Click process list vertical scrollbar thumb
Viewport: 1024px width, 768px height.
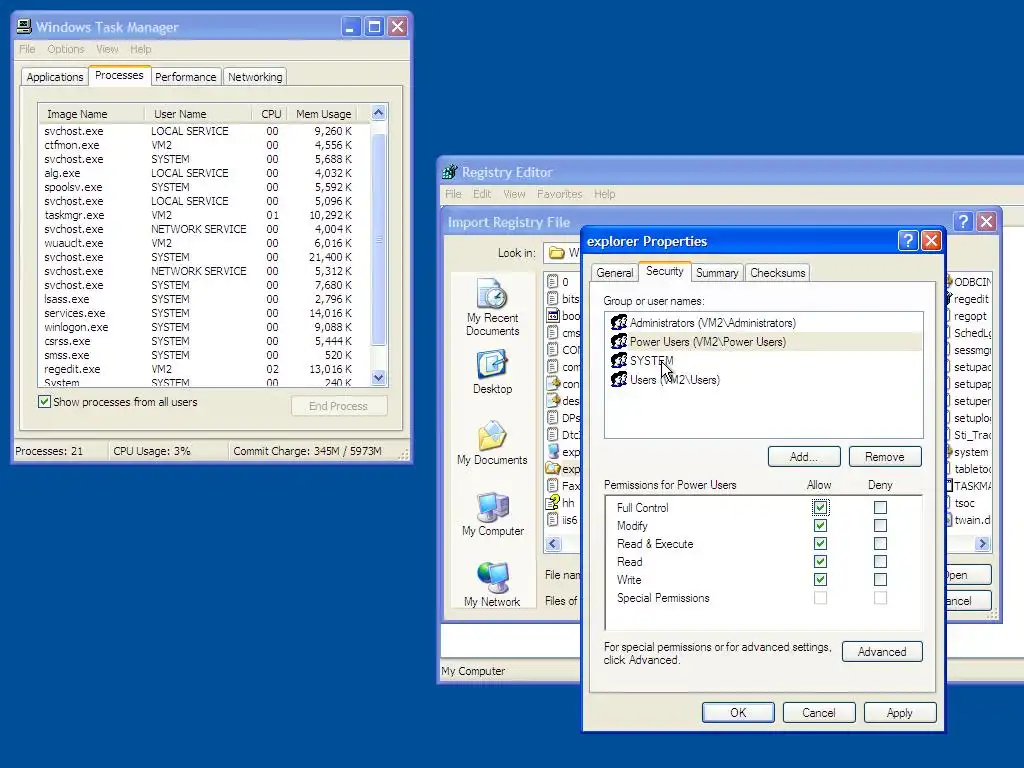click(x=379, y=240)
